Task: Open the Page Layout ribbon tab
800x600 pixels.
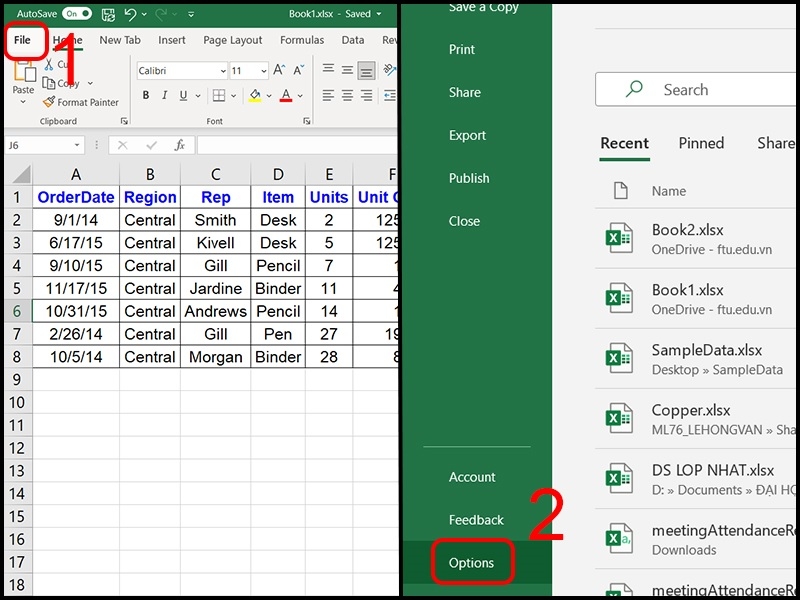Action: (233, 40)
